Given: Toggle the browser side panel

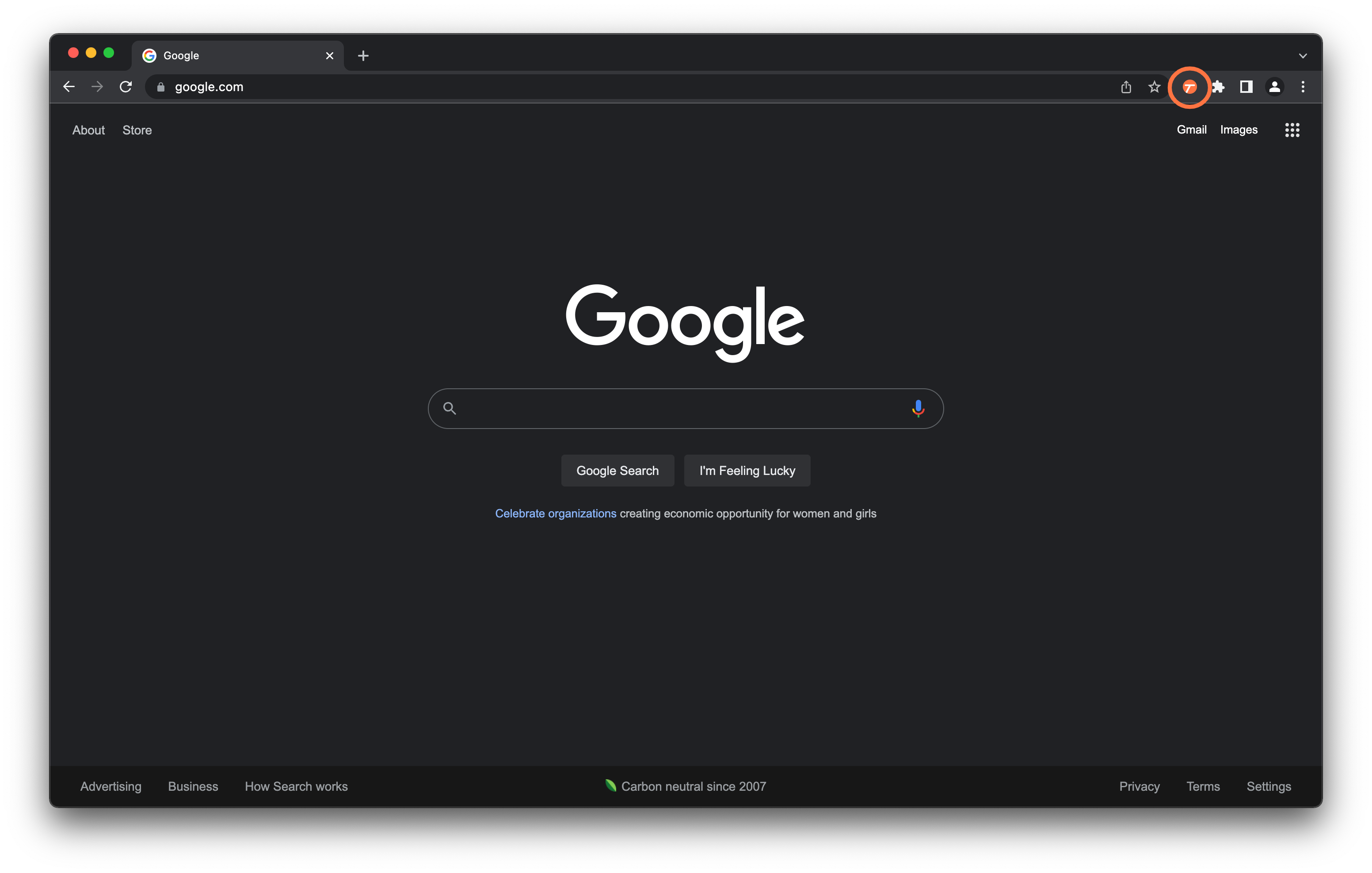Looking at the screenshot, I should (x=1246, y=87).
